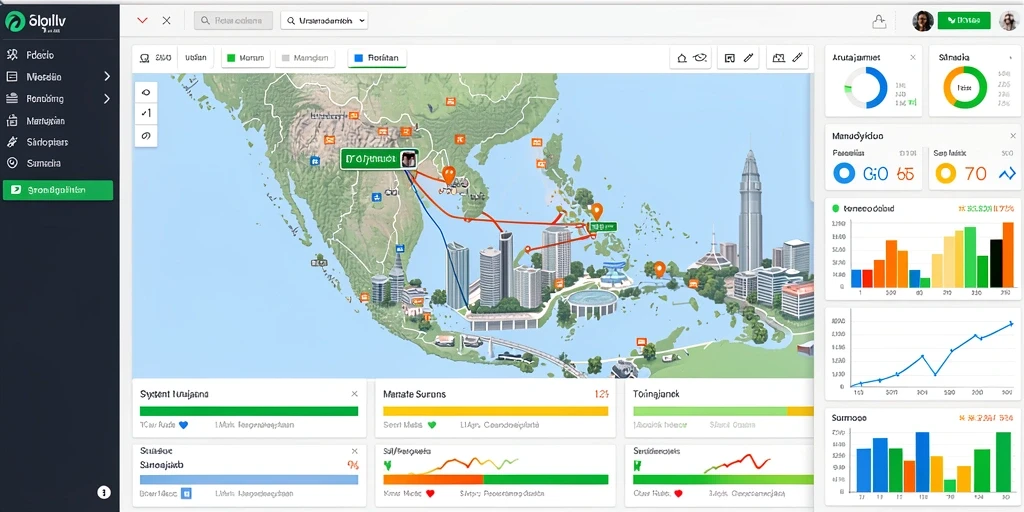This screenshot has width=1024, height=512.
Task: Click the pencil icon next to the framed-picture icon
Action: (x=749, y=57)
